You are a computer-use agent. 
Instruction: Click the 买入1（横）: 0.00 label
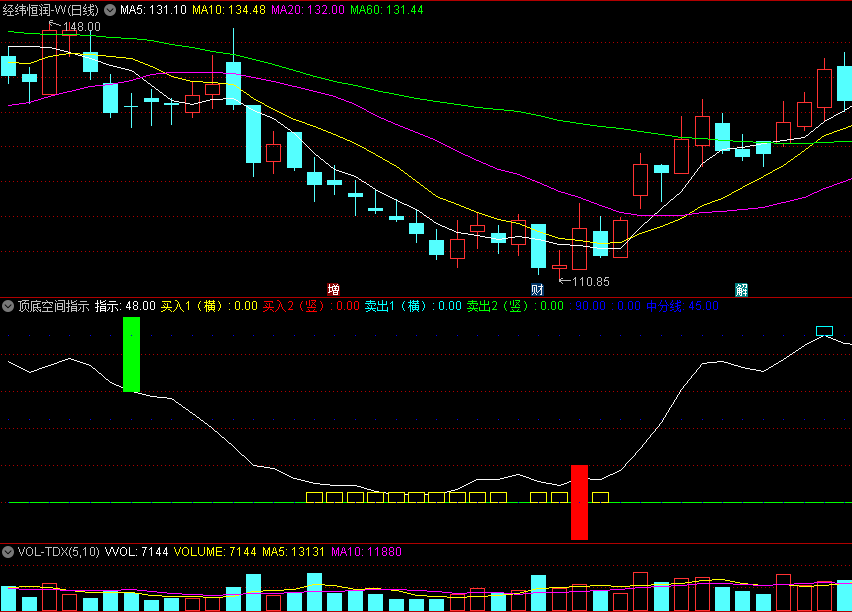(209, 306)
